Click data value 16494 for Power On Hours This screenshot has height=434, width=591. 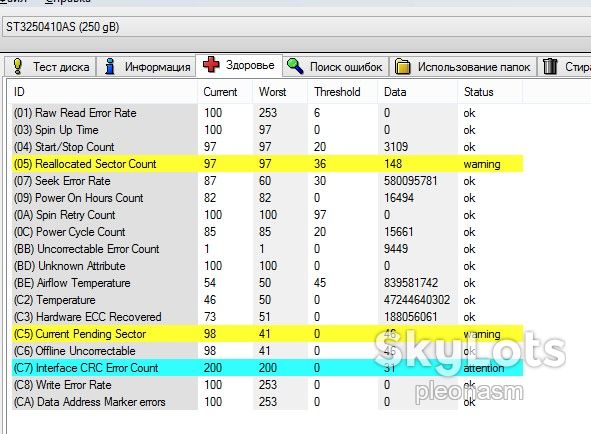click(x=399, y=198)
